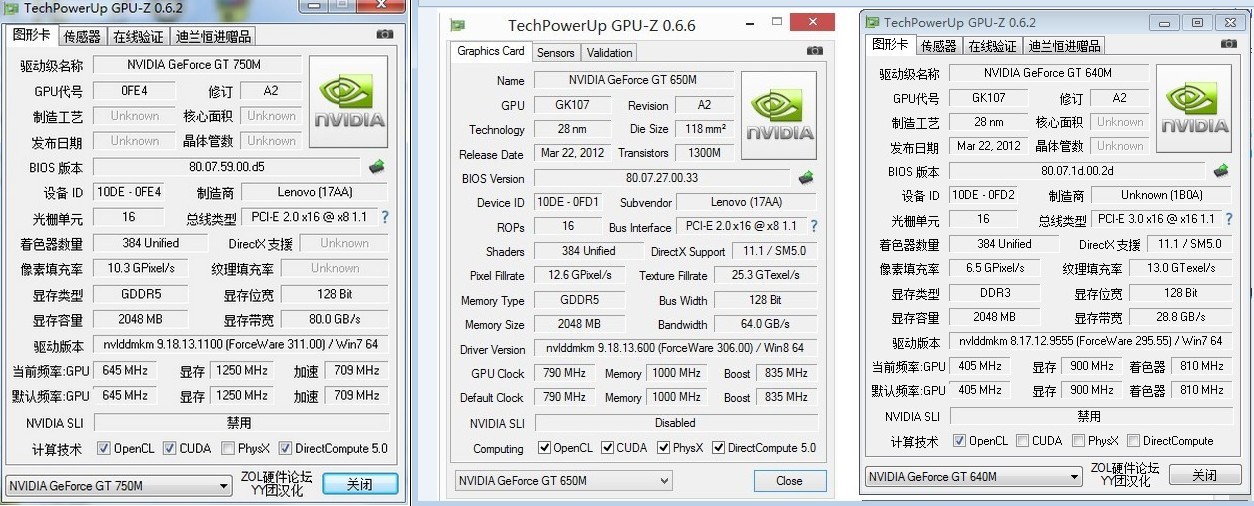1254x506 pixels.
Task: Open GPU selector dropdown showing GeForce GT 640M
Action: pyautogui.click(x=974, y=477)
